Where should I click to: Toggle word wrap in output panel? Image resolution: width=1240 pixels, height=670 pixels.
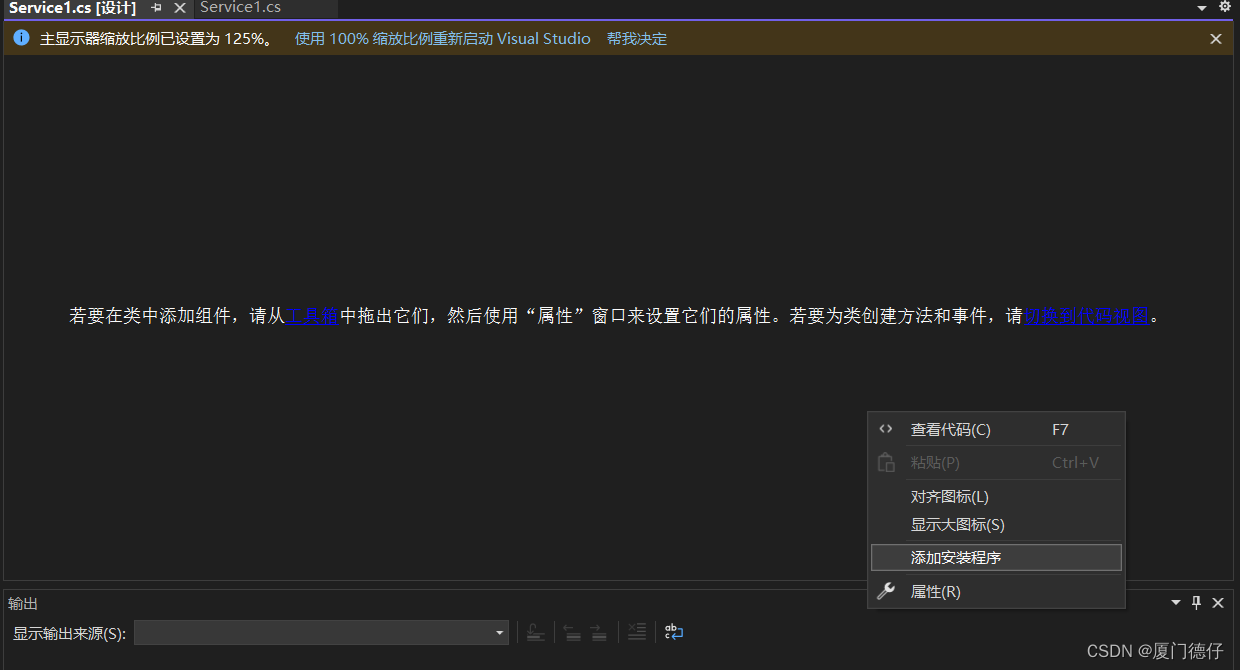click(675, 632)
